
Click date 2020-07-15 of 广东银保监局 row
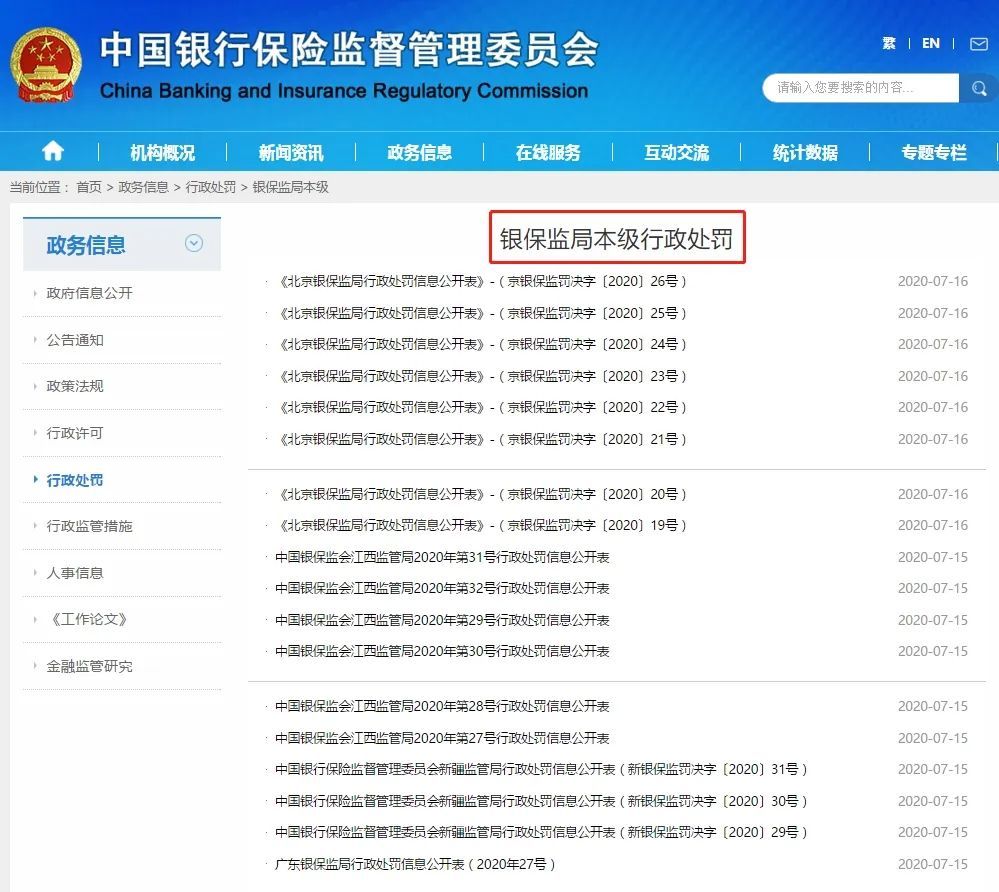(x=933, y=864)
